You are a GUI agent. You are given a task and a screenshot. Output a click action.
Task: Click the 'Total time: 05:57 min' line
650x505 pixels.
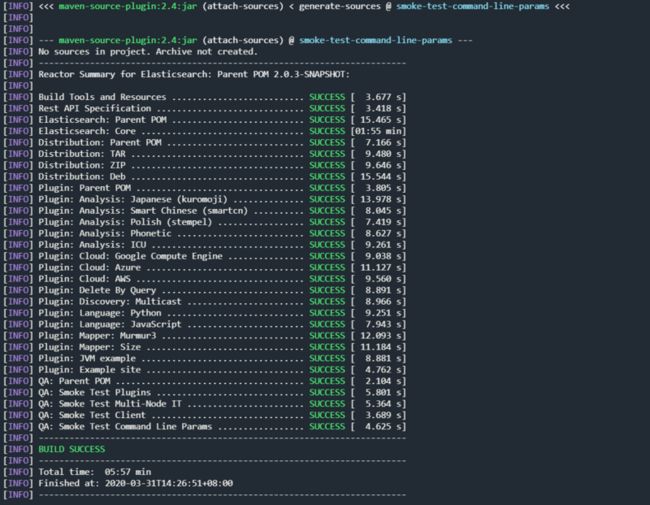[x=95, y=472]
